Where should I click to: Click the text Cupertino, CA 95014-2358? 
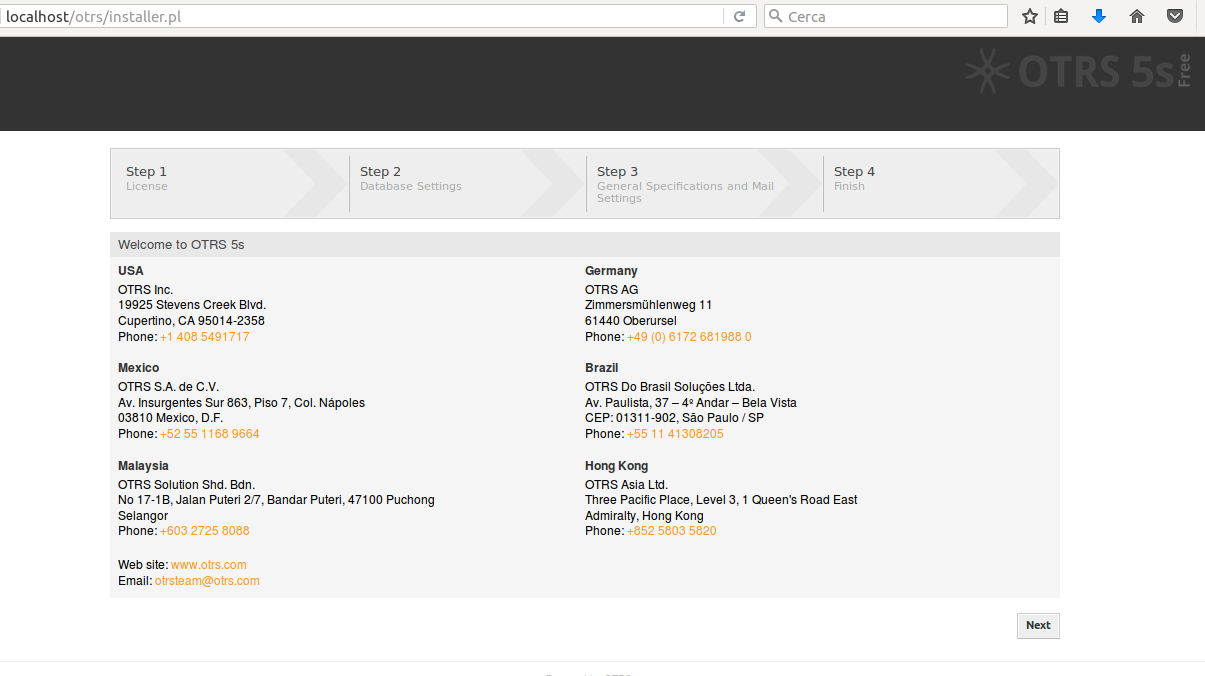pos(191,321)
